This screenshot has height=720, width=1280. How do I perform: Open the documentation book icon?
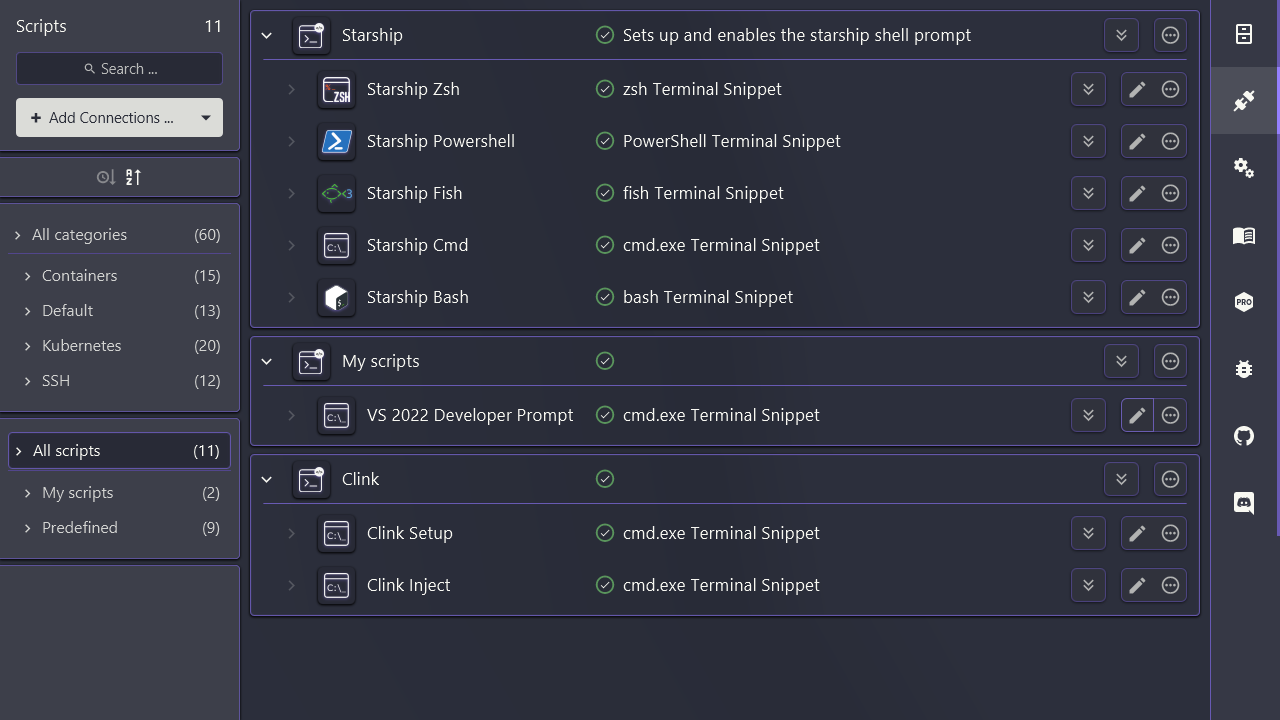[x=1244, y=236]
